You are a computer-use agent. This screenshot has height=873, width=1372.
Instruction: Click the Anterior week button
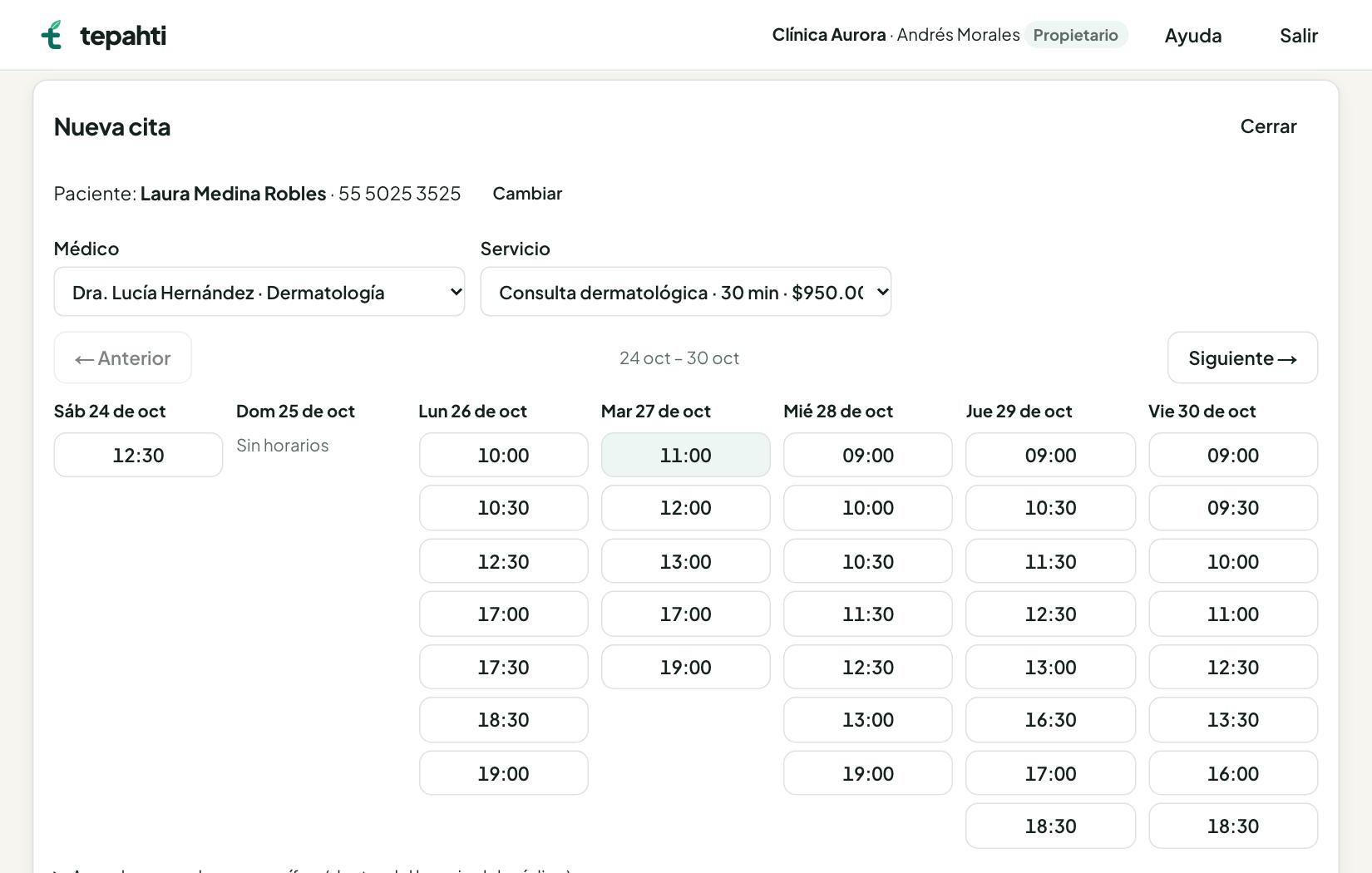pyautogui.click(x=123, y=358)
